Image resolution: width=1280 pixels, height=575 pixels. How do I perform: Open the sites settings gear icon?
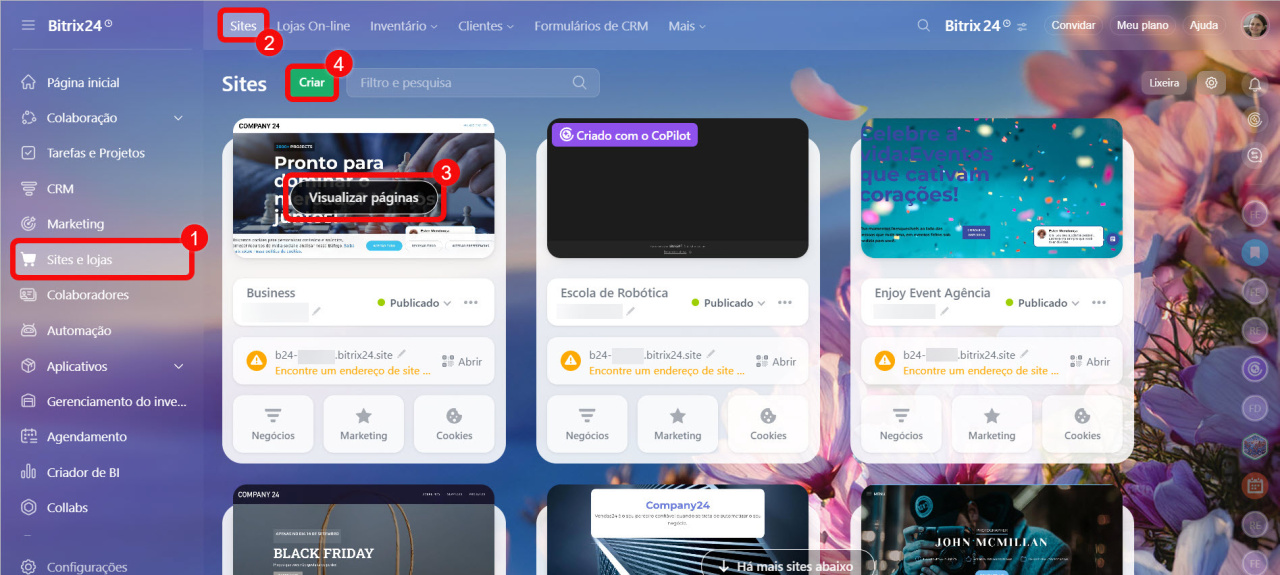[1211, 83]
